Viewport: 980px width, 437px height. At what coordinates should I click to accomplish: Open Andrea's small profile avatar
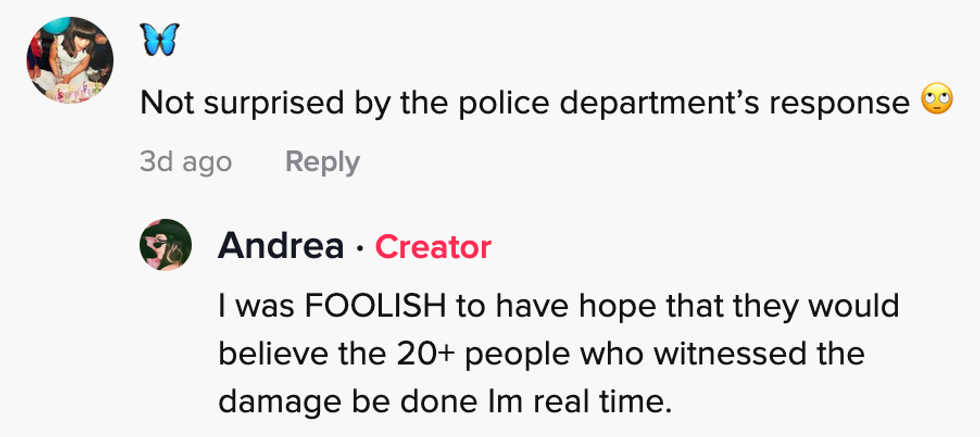[x=164, y=244]
